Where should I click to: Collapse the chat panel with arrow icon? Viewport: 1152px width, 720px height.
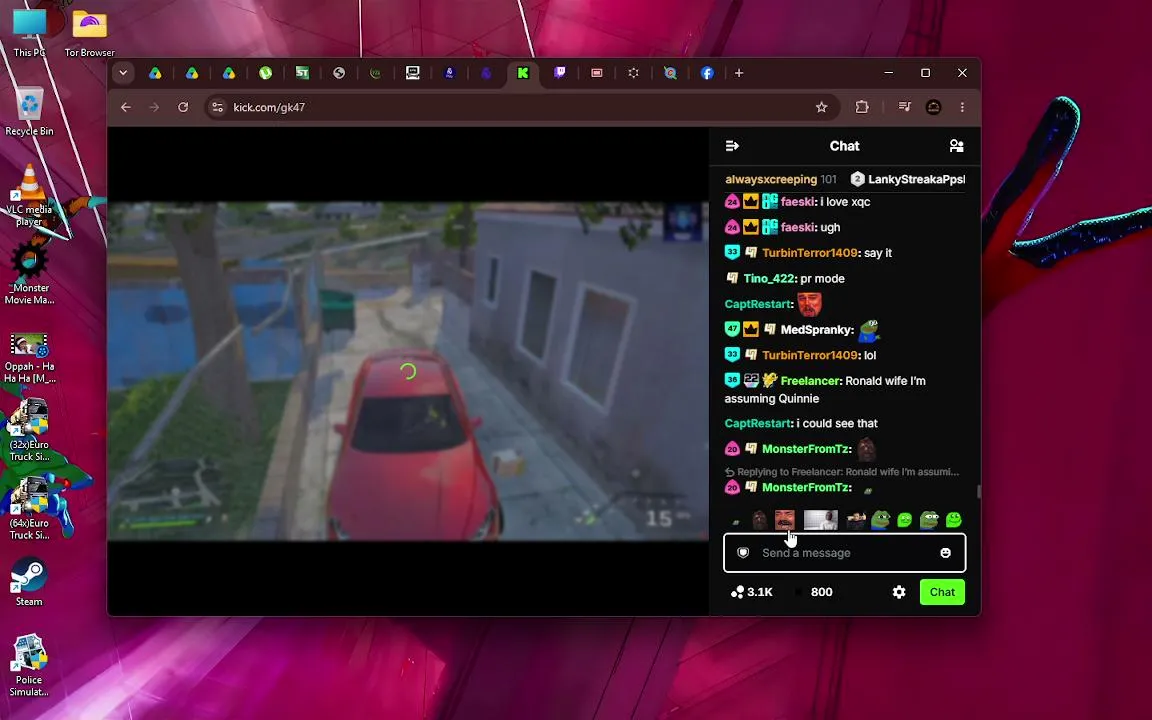[x=732, y=146]
